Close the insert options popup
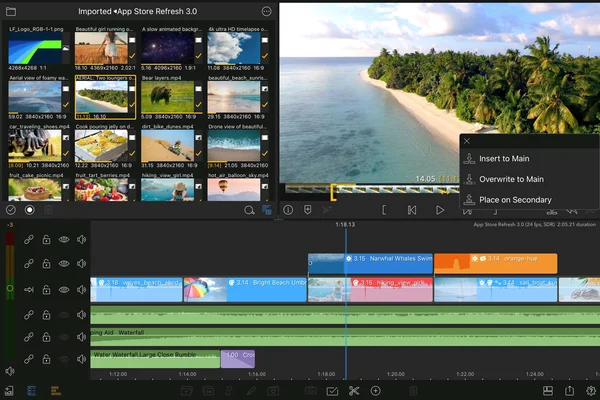The image size is (600, 400). pyautogui.click(x=467, y=141)
